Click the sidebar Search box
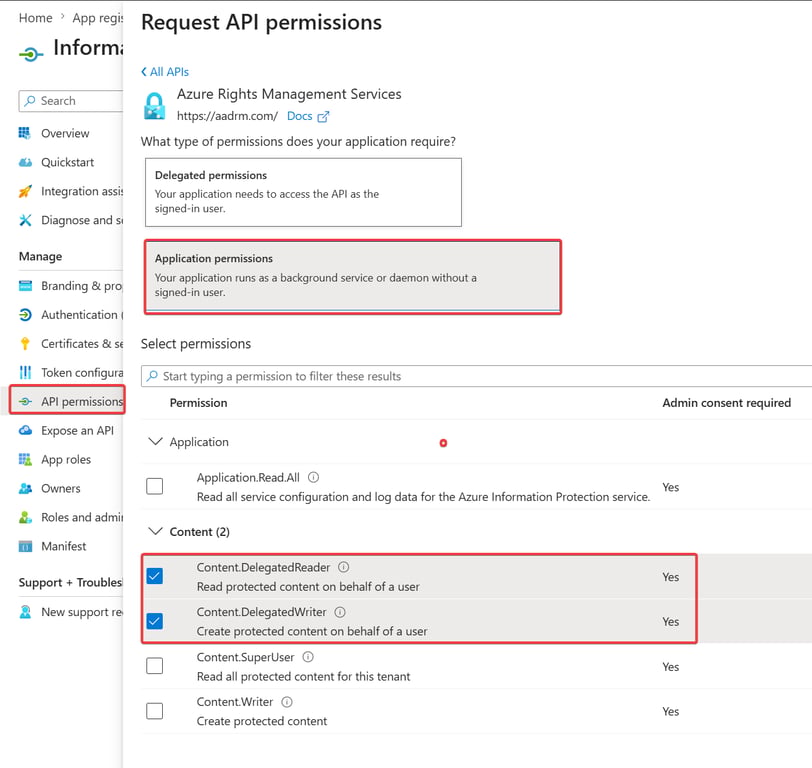812x768 pixels. 71,100
